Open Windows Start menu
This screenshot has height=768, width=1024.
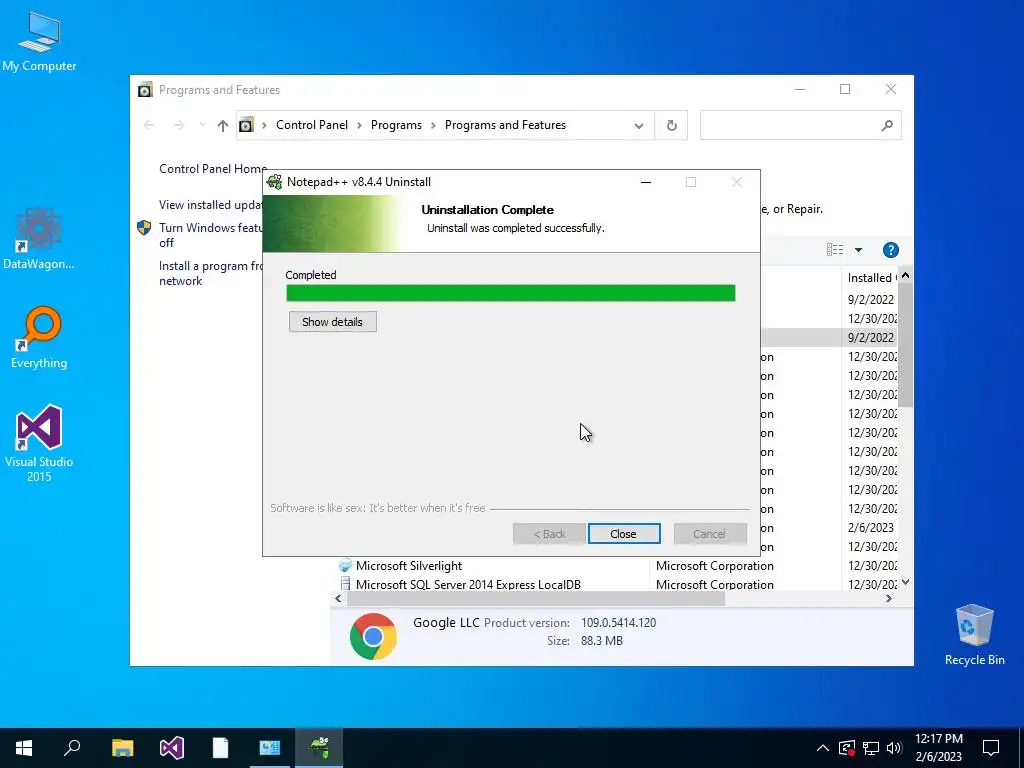[x=24, y=748]
